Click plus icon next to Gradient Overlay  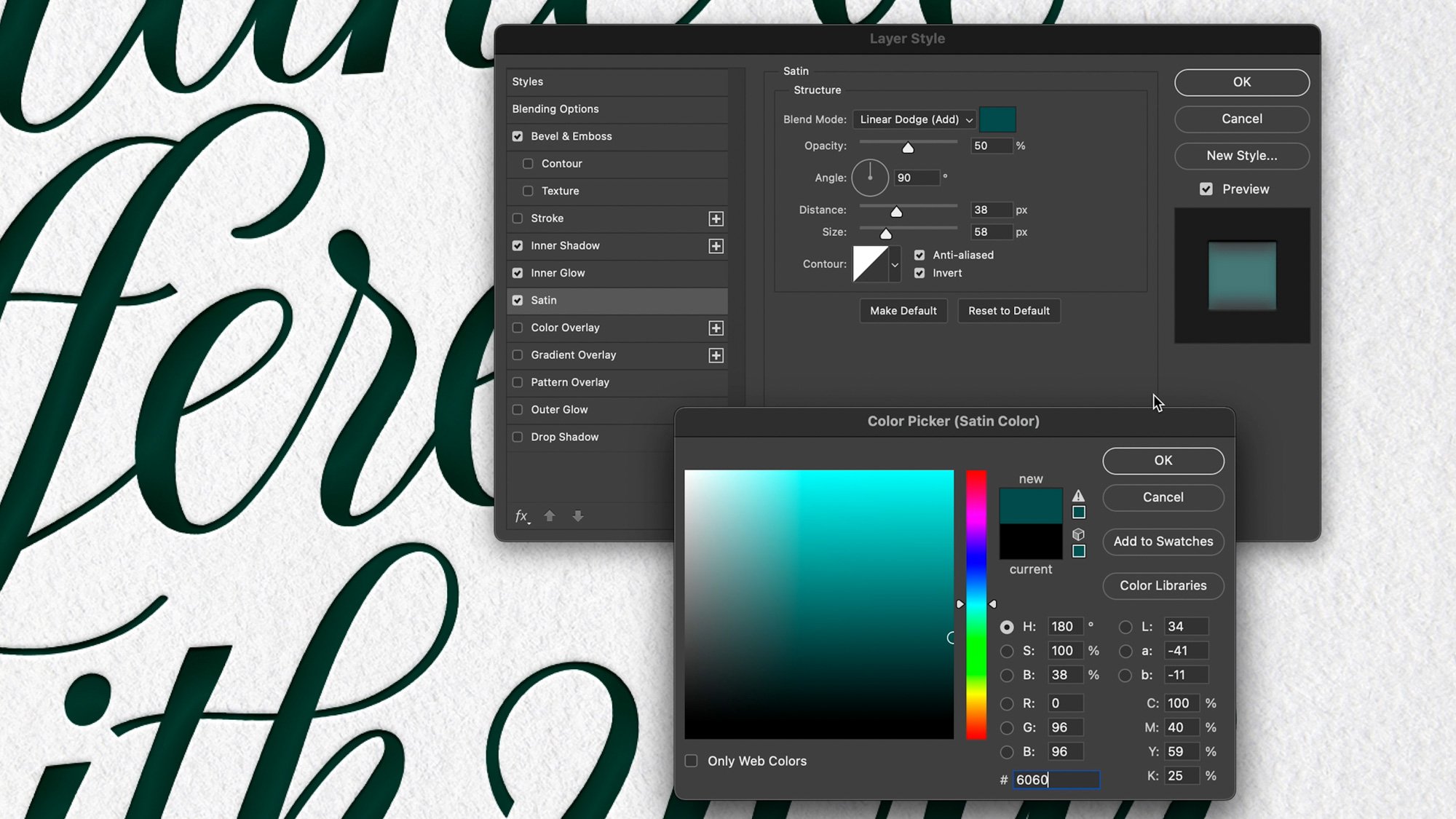(716, 355)
